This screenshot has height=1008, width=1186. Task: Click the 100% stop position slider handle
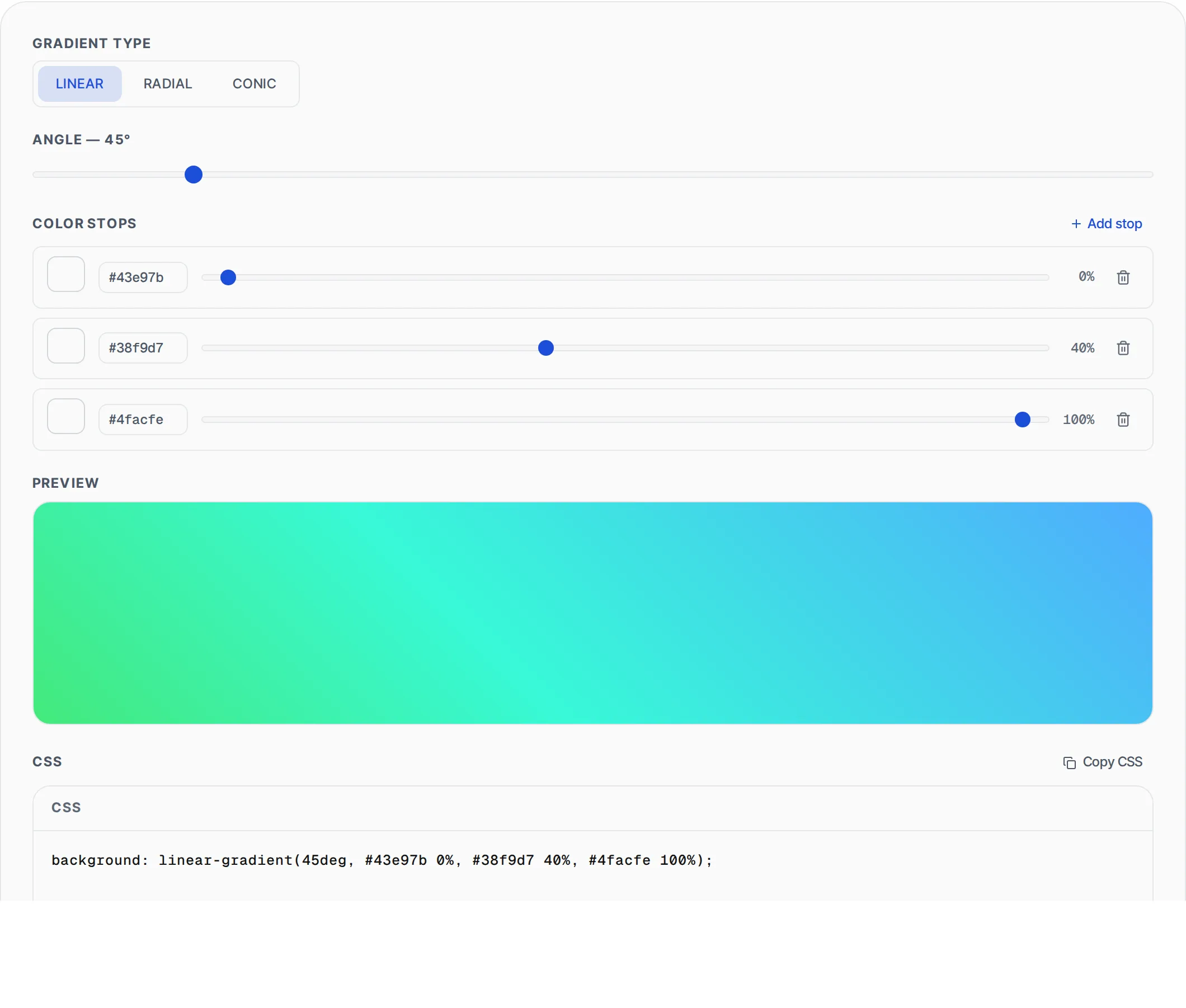click(1023, 420)
